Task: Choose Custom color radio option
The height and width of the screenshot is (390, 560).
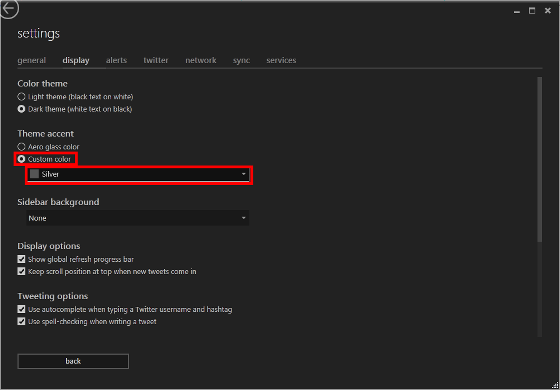Action: [21, 159]
